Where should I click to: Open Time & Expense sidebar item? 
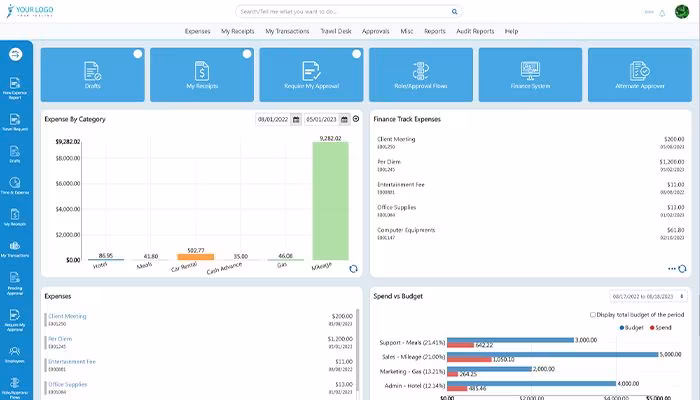pyautogui.click(x=15, y=186)
